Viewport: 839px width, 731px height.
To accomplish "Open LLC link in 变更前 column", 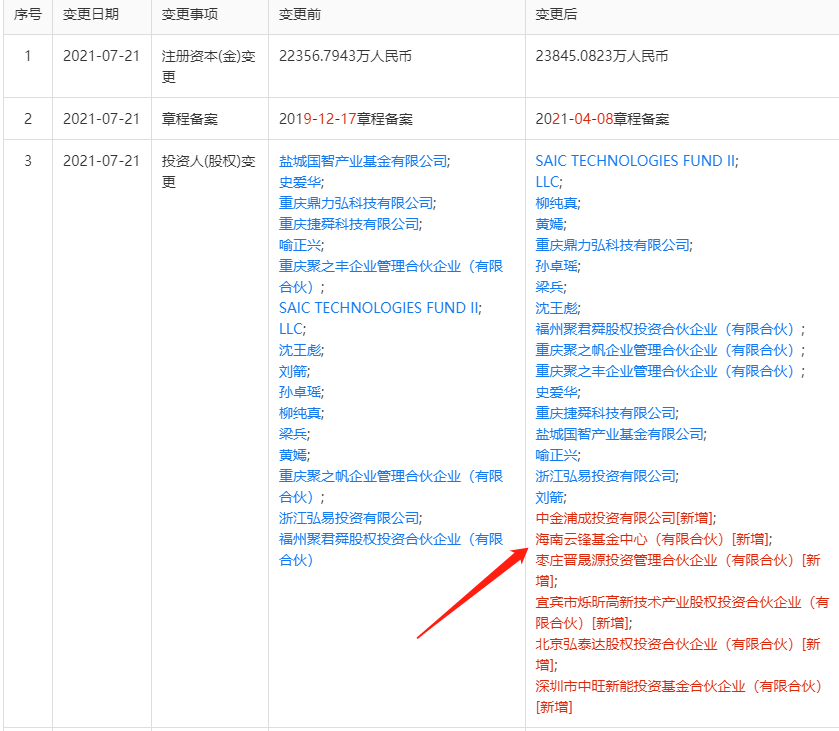I will [291, 329].
